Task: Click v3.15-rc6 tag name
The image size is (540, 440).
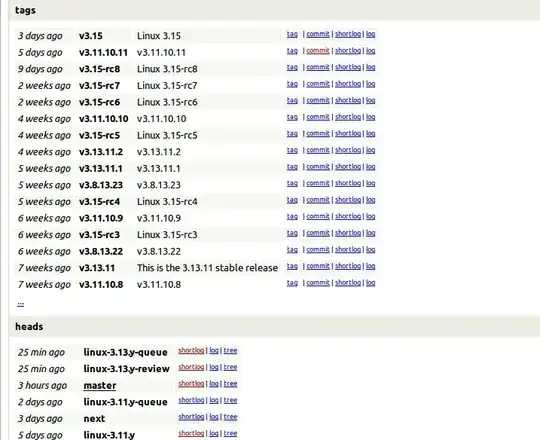Action: point(99,102)
